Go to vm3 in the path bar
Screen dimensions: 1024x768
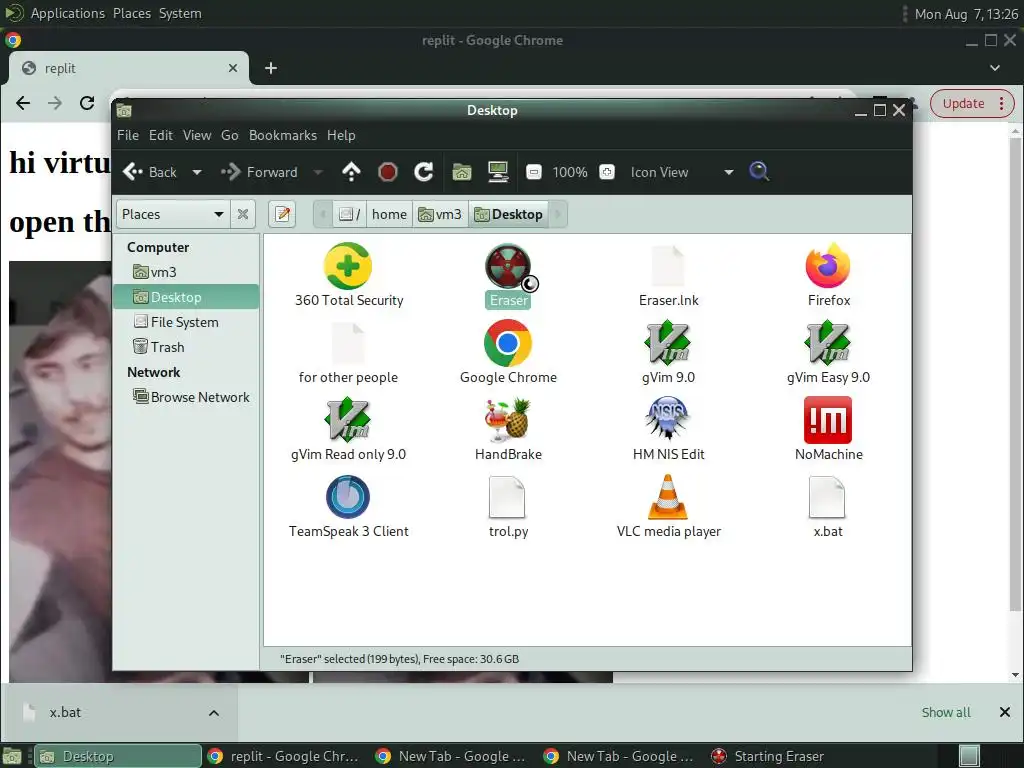(440, 214)
